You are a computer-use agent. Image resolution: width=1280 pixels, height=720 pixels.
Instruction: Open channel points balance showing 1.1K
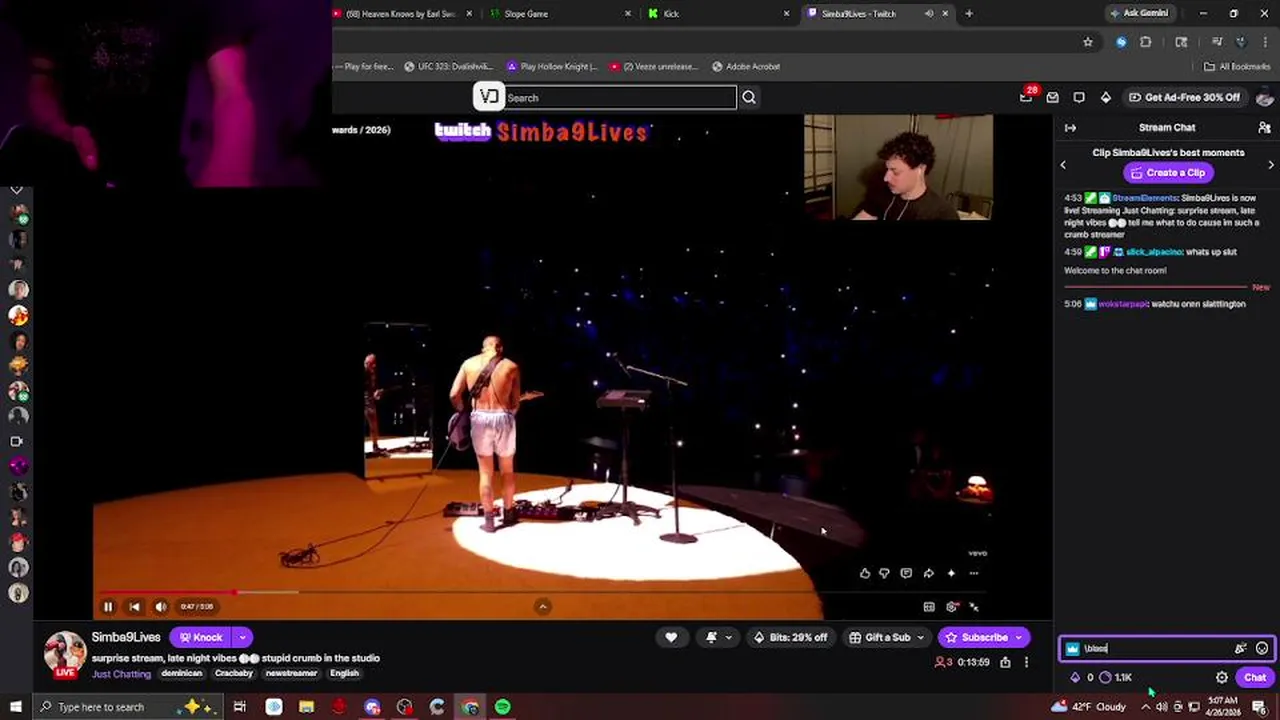click(1115, 677)
